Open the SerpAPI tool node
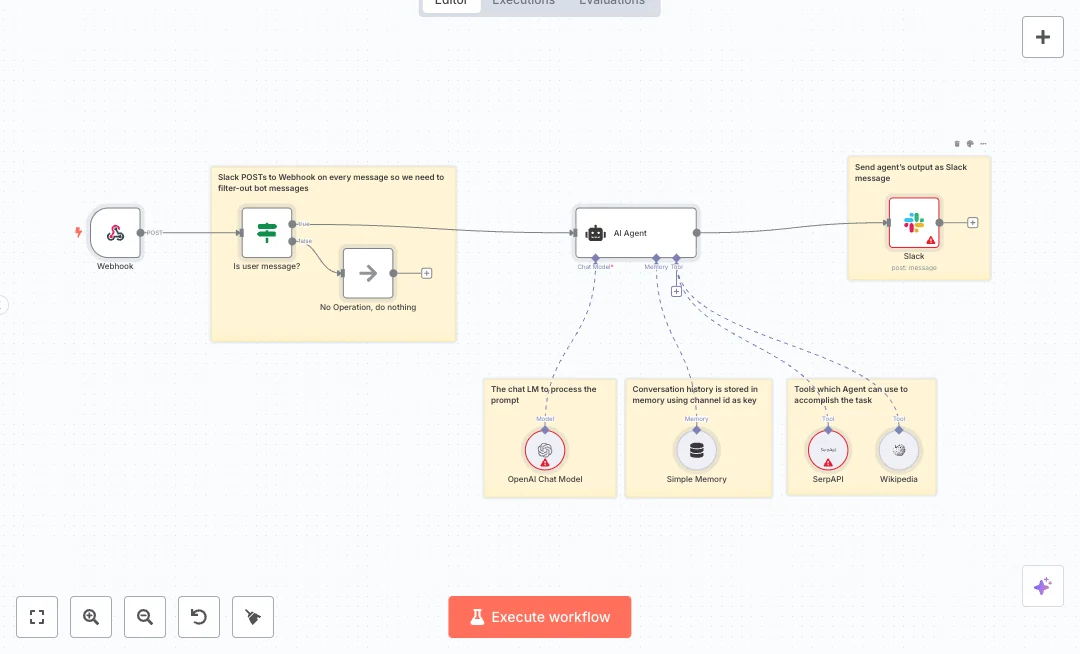 [x=828, y=450]
